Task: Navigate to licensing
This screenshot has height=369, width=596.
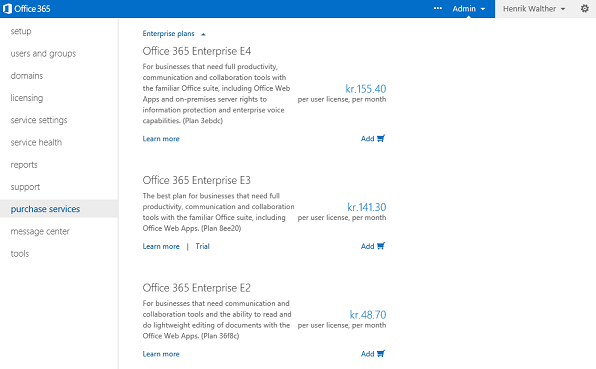Action: [x=27, y=98]
